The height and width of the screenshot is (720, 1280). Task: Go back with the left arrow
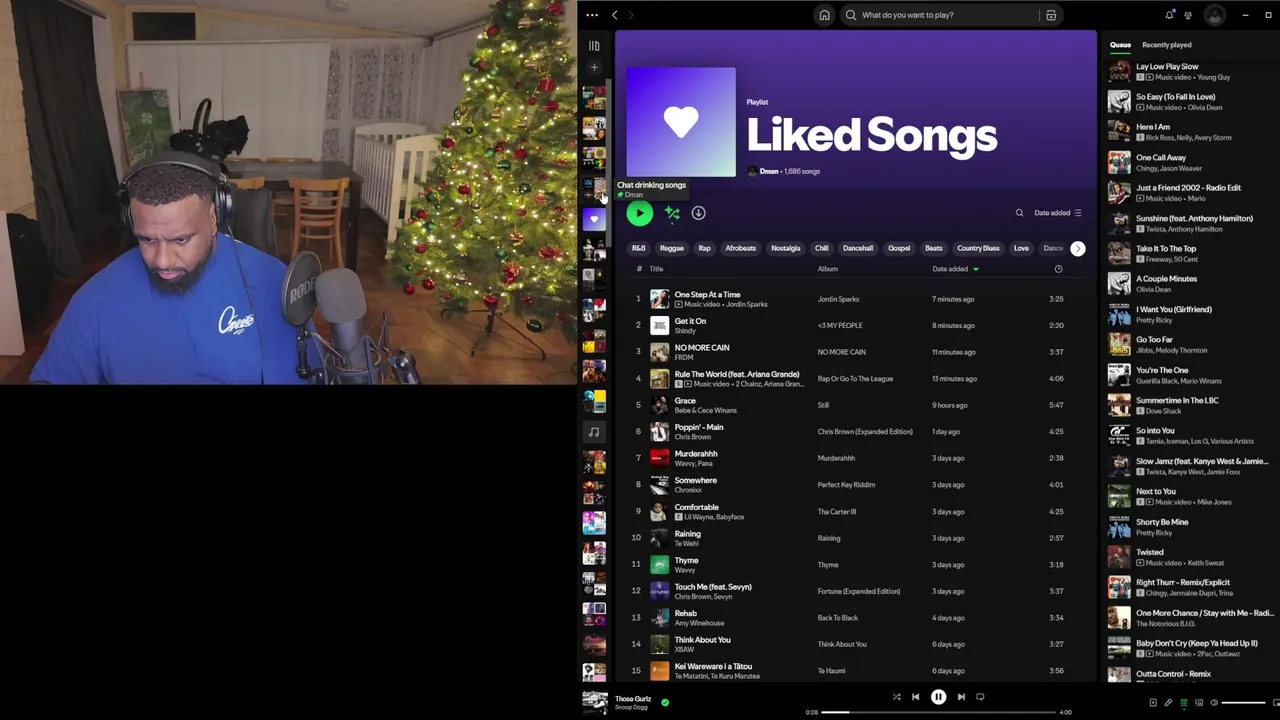pos(615,15)
